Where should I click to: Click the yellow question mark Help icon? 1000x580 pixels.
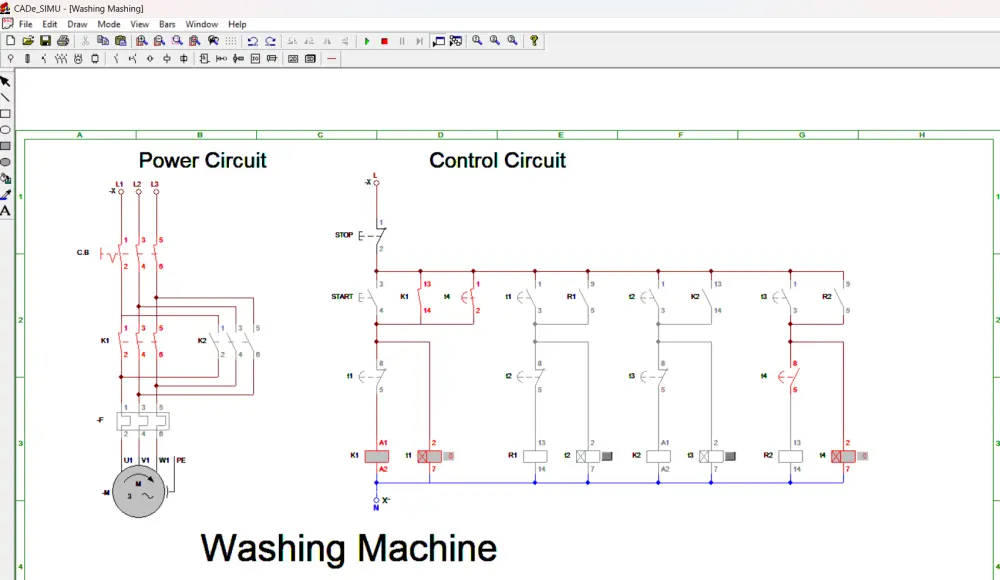[x=534, y=41]
